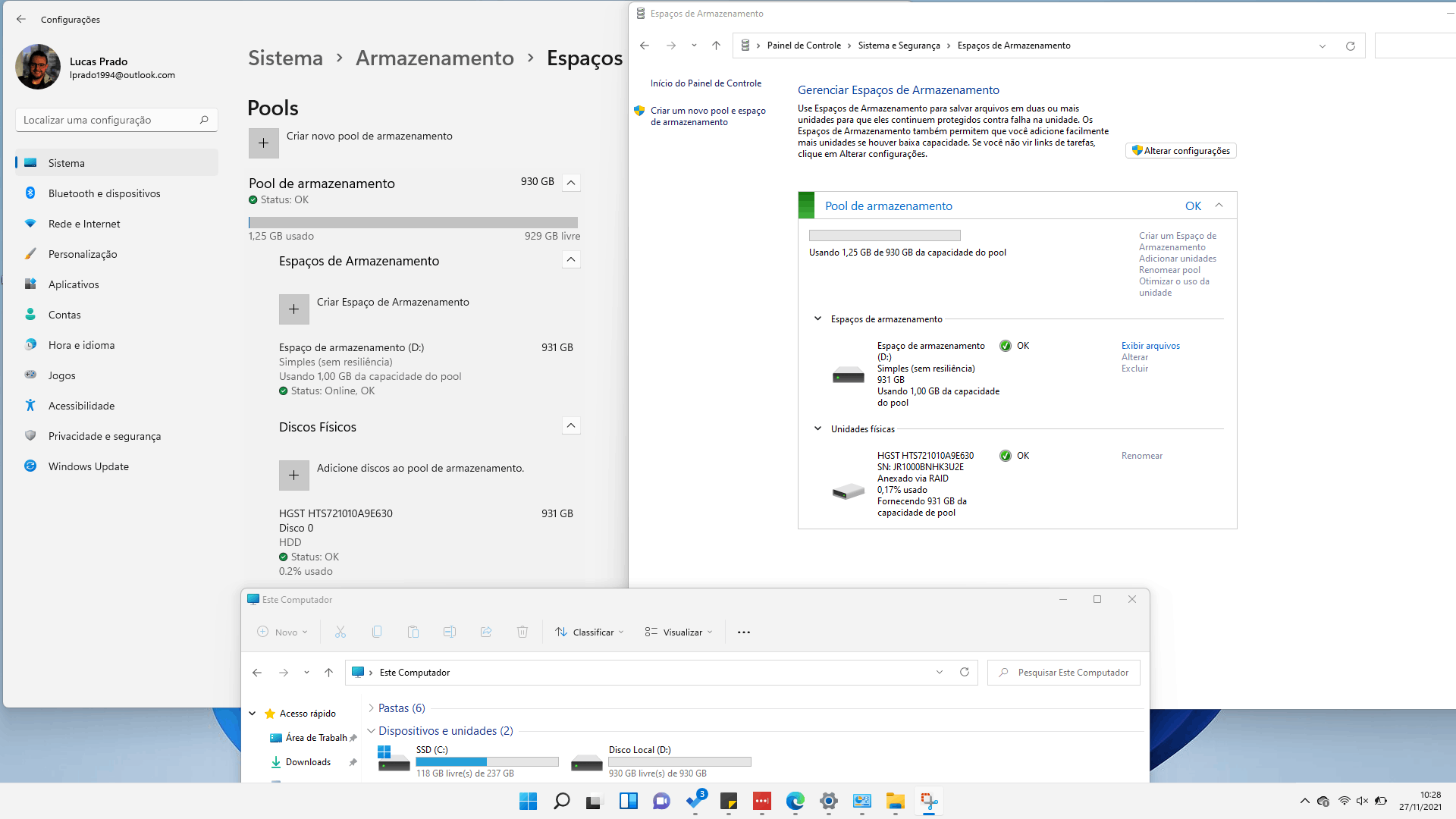The width and height of the screenshot is (1456, 819).
Task: Collapse the Acesso rápido tree
Action: [x=253, y=714]
